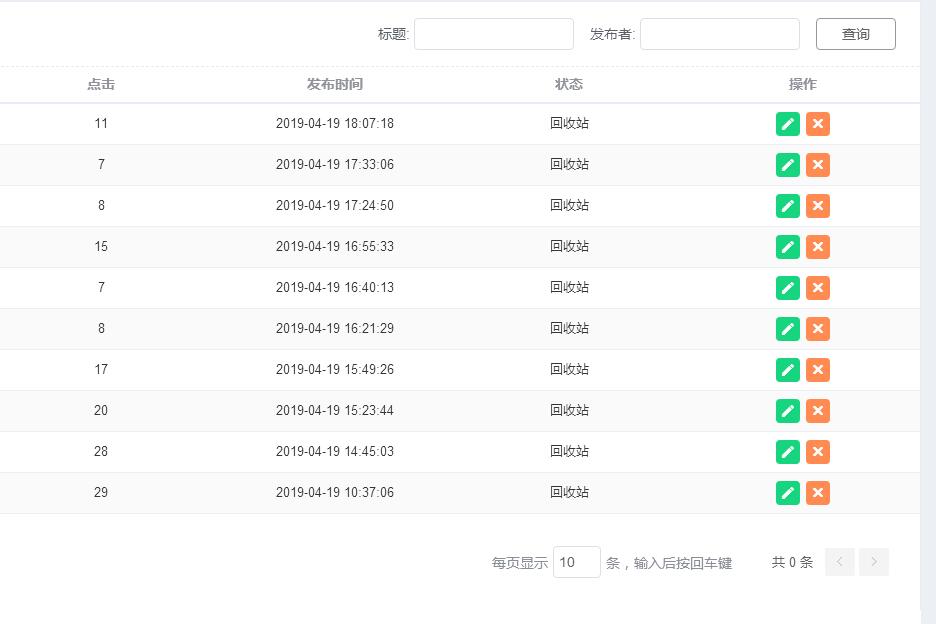The image size is (936, 624).
Task: Click the 点击 column header
Action: (x=101, y=85)
